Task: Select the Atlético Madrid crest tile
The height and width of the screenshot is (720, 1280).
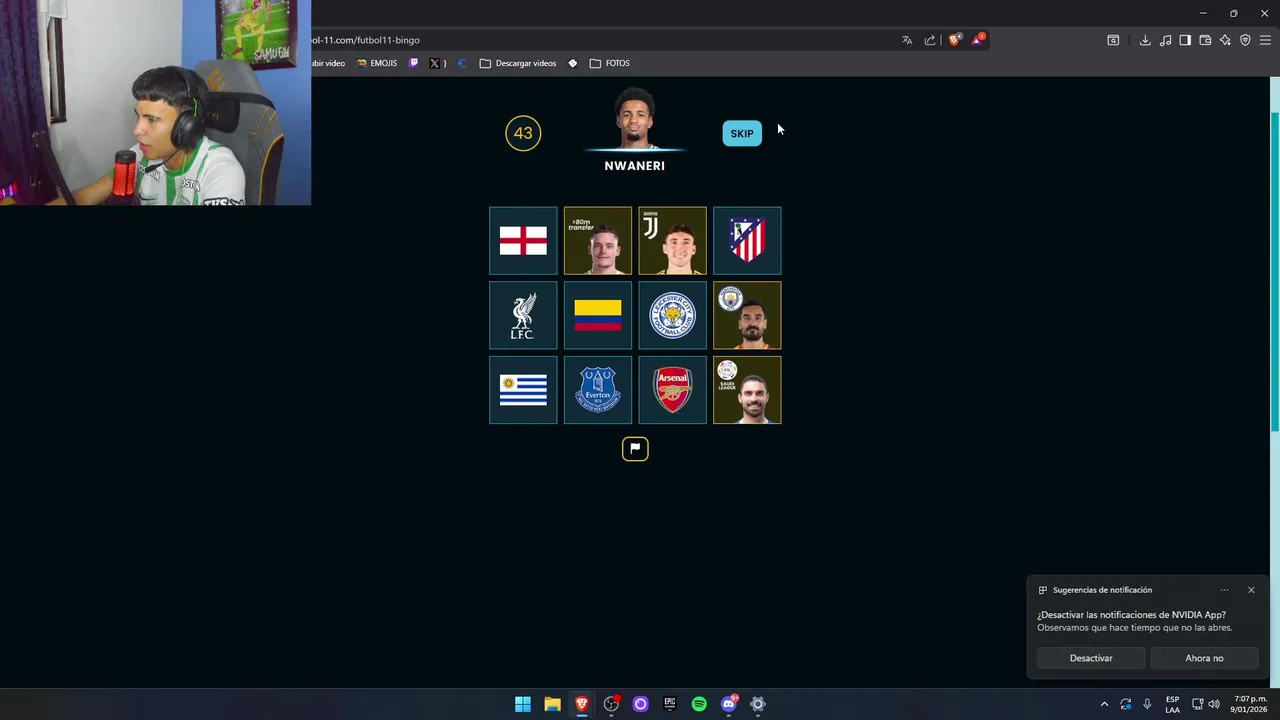Action: 747,241
